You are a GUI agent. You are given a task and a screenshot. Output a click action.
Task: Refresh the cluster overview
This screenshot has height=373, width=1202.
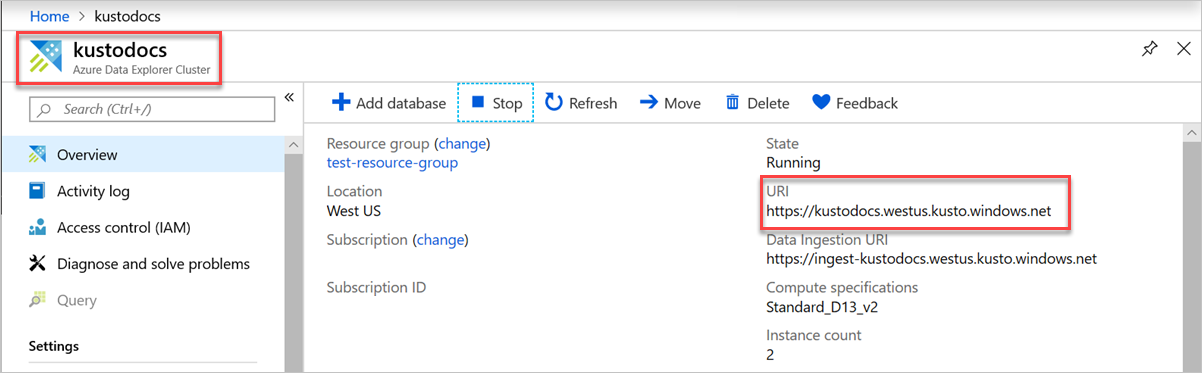click(581, 103)
